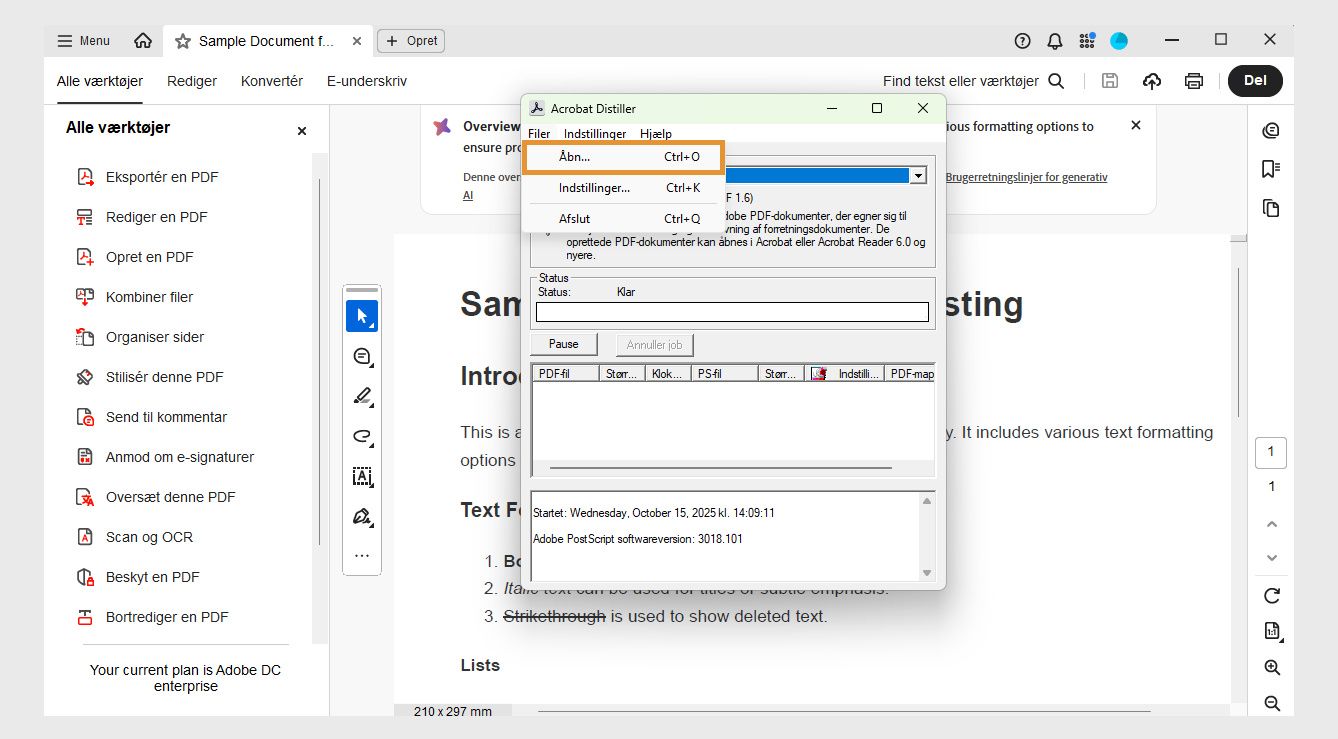Upload document to cloud storage
This screenshot has width=1338, height=739.
click(1152, 81)
